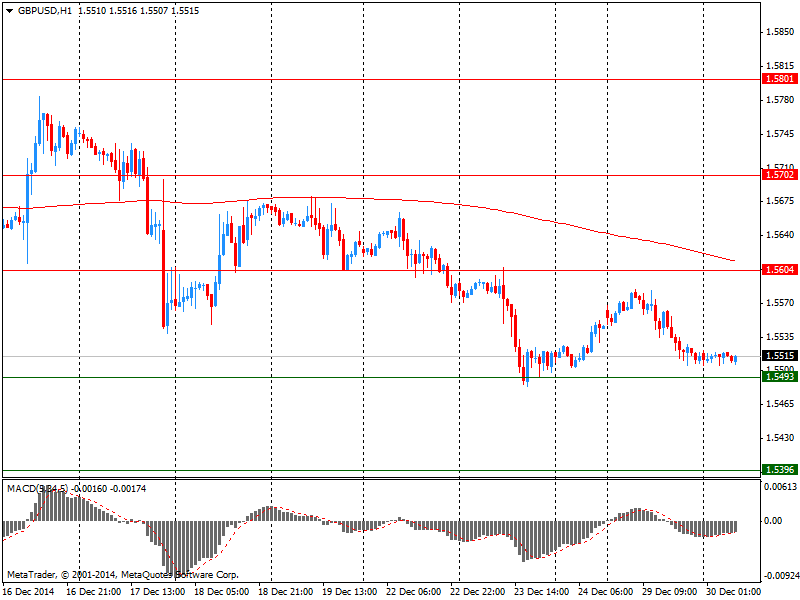800x600 pixels.
Task: Click the 30 Dec 01:00 time axis label
Action: (x=733, y=591)
